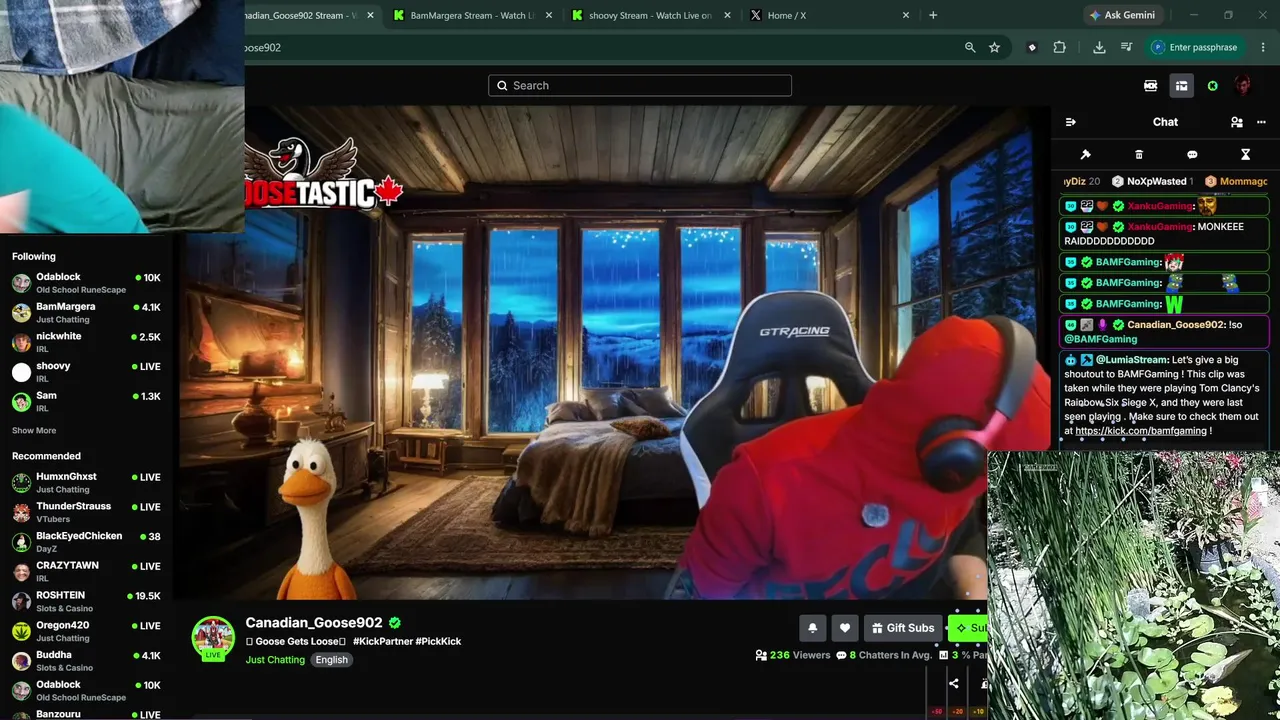The image size is (1280, 720).
Task: Open CRAZYTAWN in Recommended channels
Action: coord(86,571)
